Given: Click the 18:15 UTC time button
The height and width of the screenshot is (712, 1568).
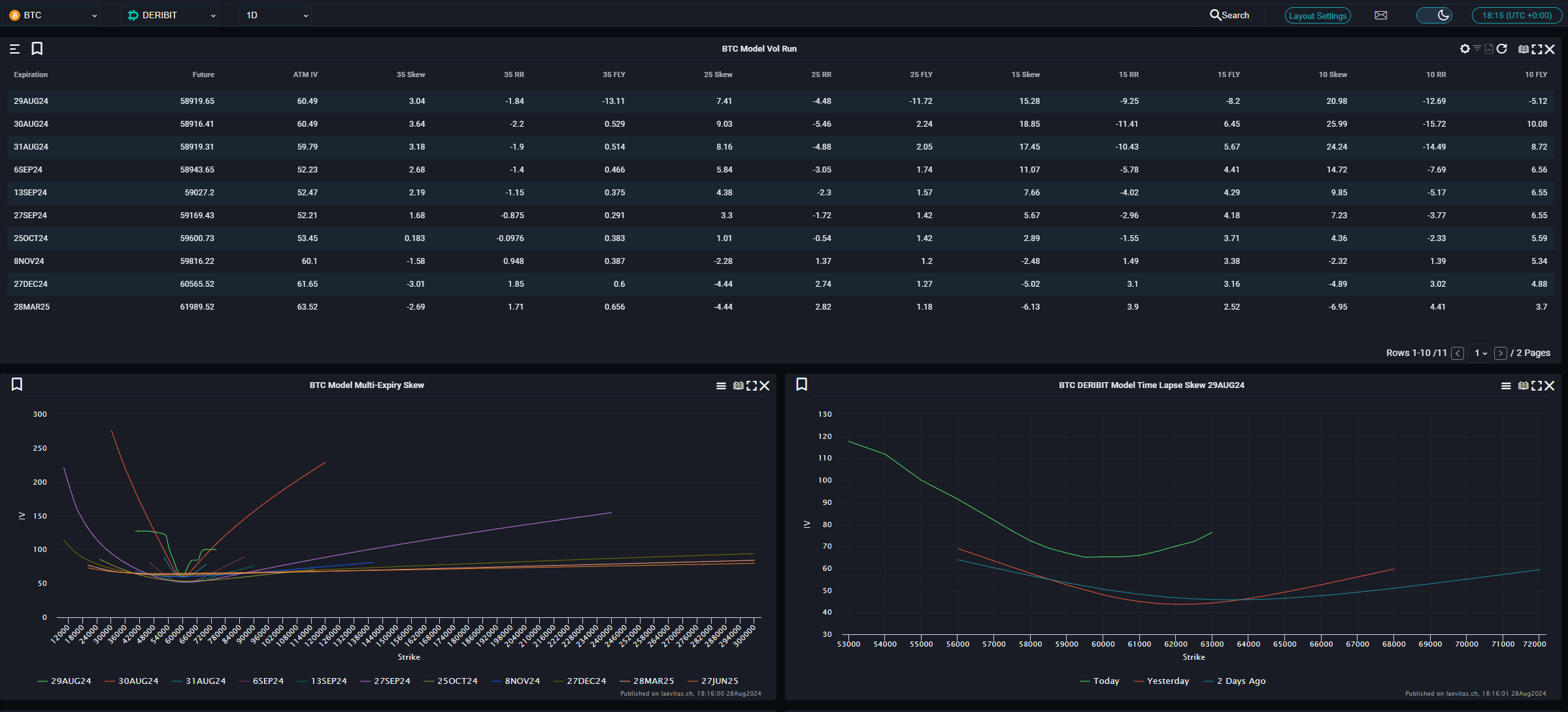Looking at the screenshot, I should [x=1516, y=16].
